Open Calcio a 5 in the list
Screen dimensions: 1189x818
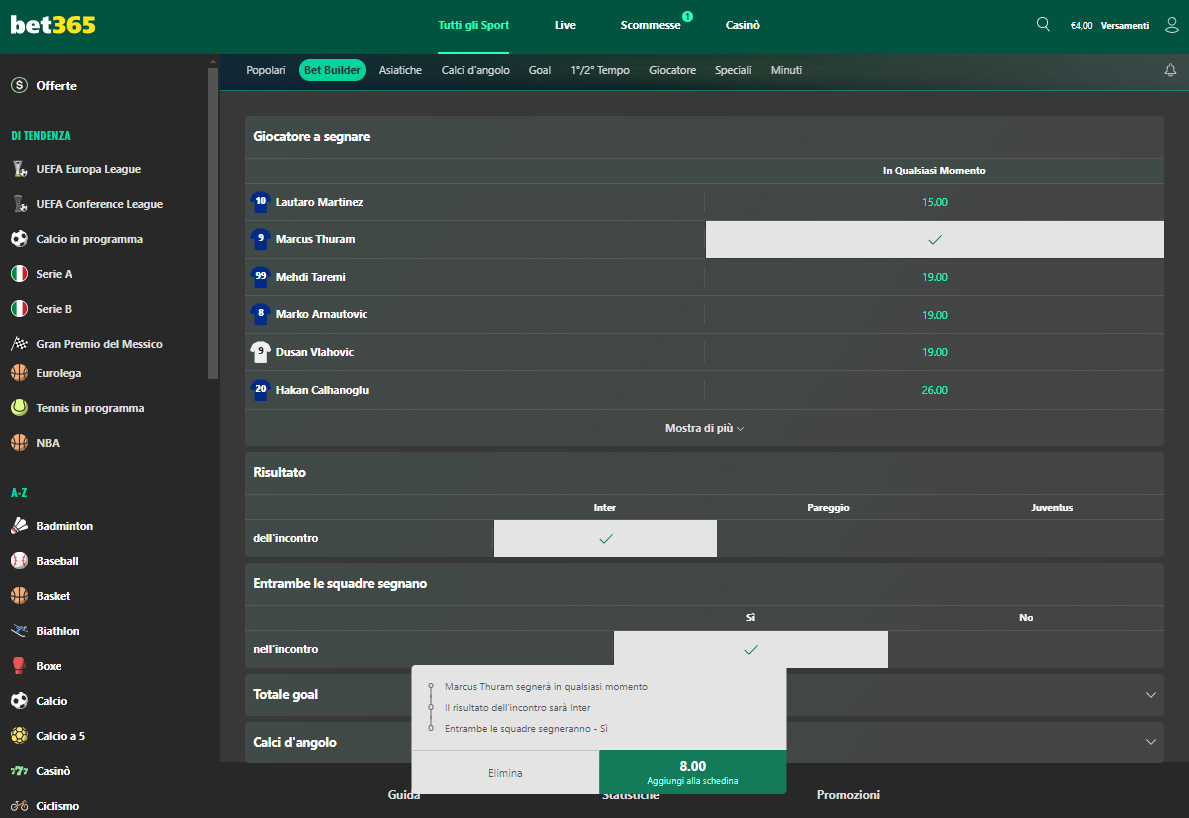click(61, 735)
